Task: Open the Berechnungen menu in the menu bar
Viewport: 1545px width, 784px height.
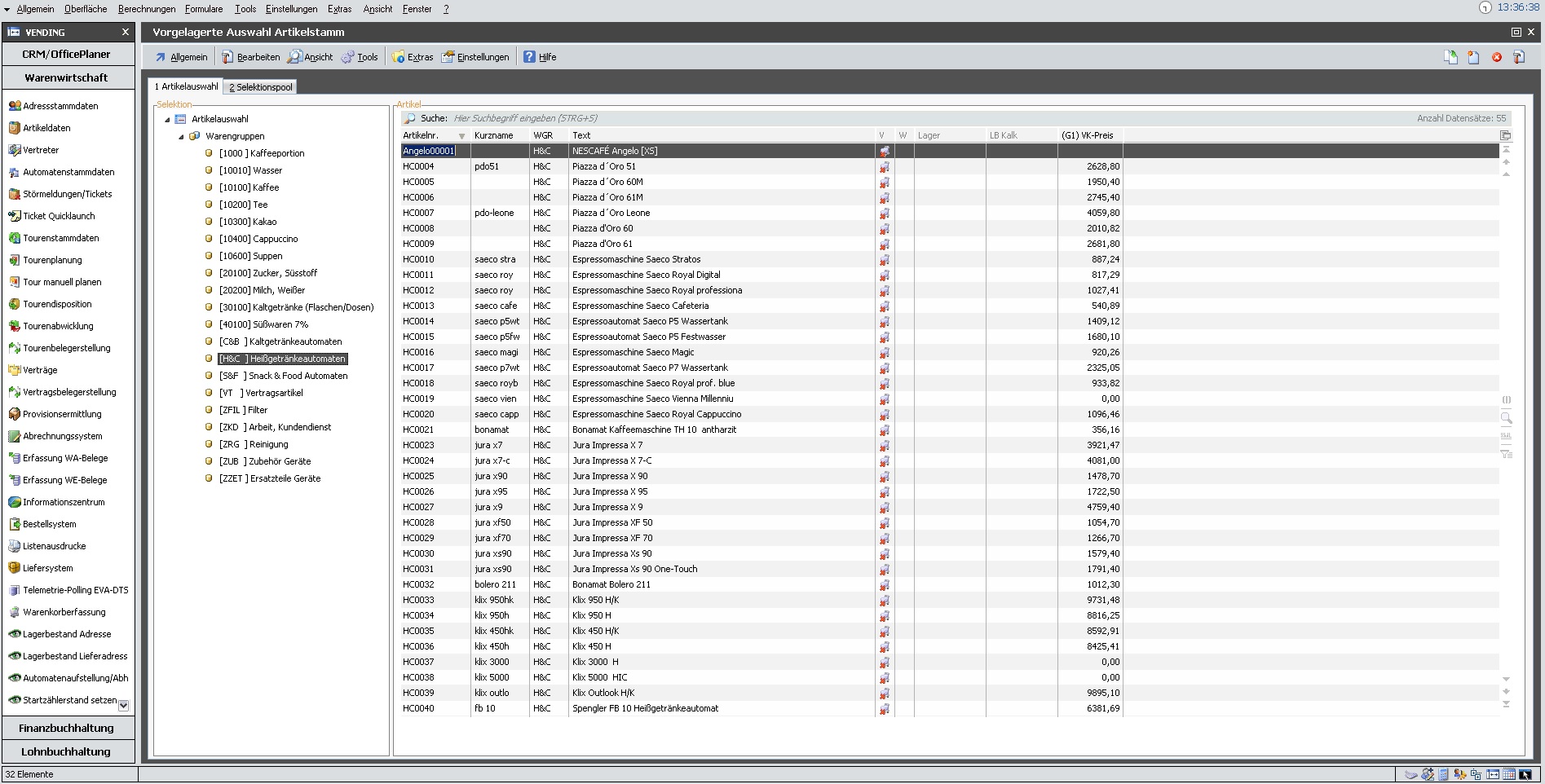Action: tap(147, 9)
